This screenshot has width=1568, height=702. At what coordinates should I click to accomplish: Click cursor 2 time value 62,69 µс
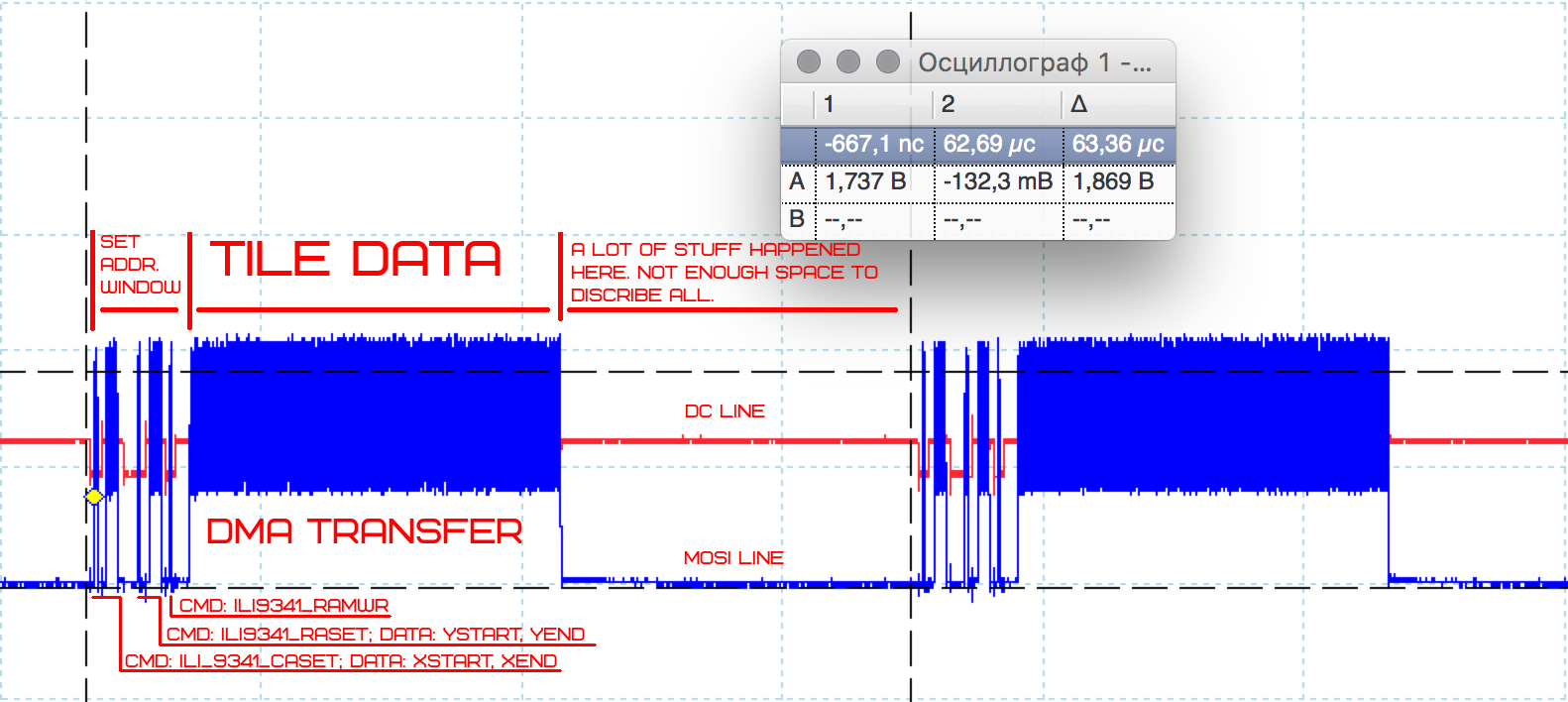989,145
